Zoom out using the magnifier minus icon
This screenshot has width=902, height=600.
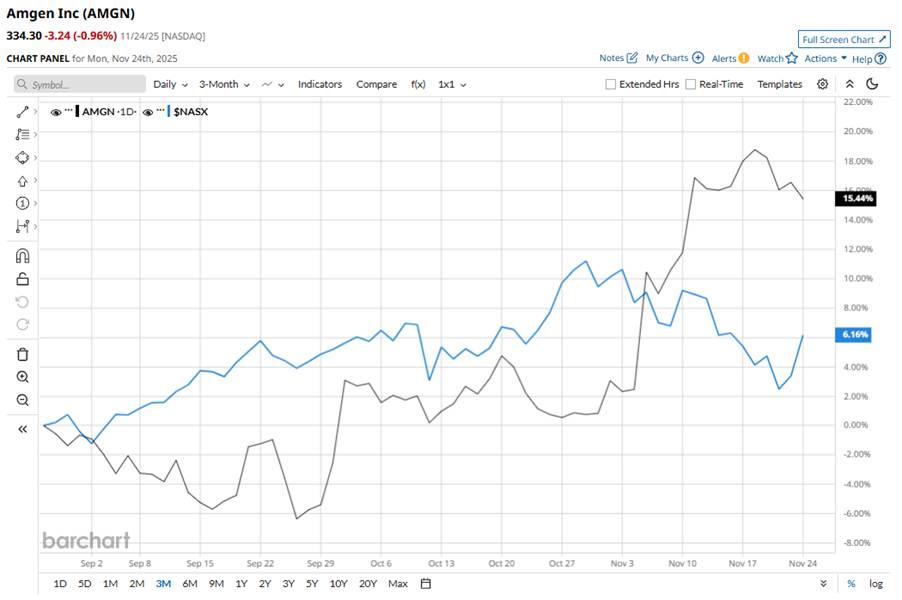click(23, 400)
